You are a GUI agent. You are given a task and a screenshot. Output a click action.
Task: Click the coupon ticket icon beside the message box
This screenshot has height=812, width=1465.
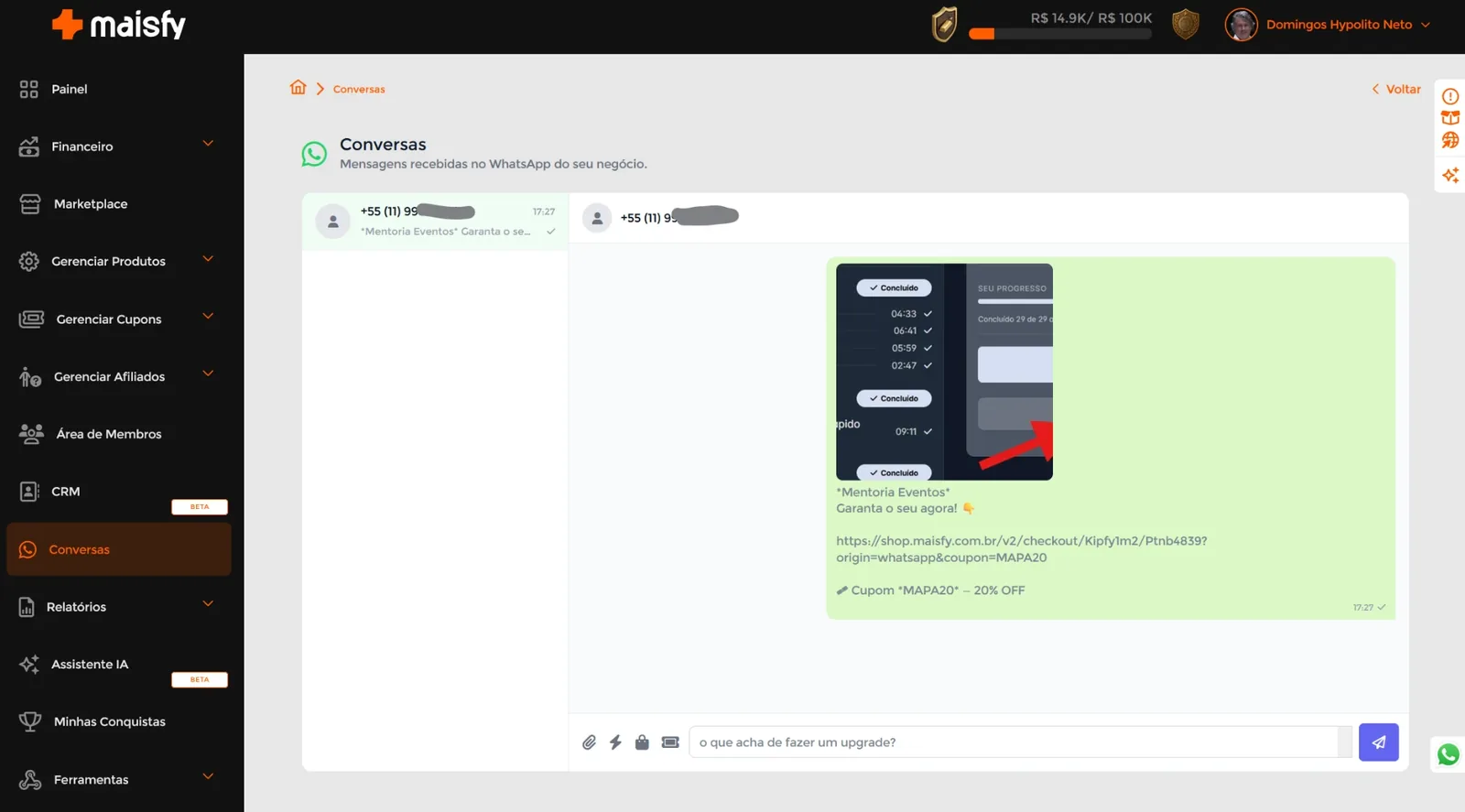tap(670, 742)
